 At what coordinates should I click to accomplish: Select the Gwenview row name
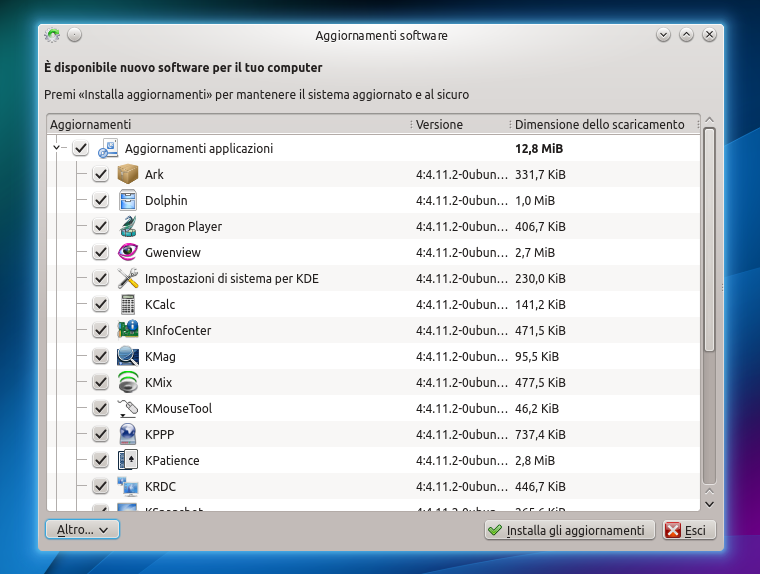[x=173, y=252]
